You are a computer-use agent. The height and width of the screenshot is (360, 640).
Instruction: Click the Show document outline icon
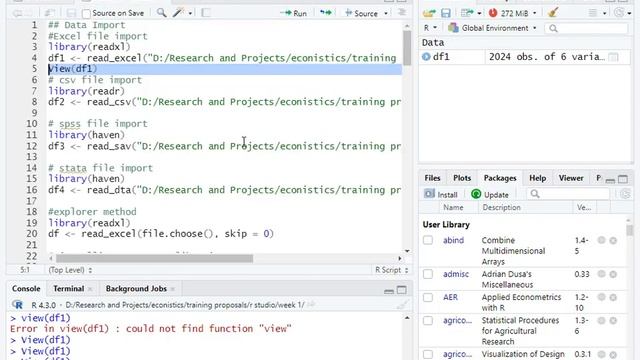(x=402, y=13)
